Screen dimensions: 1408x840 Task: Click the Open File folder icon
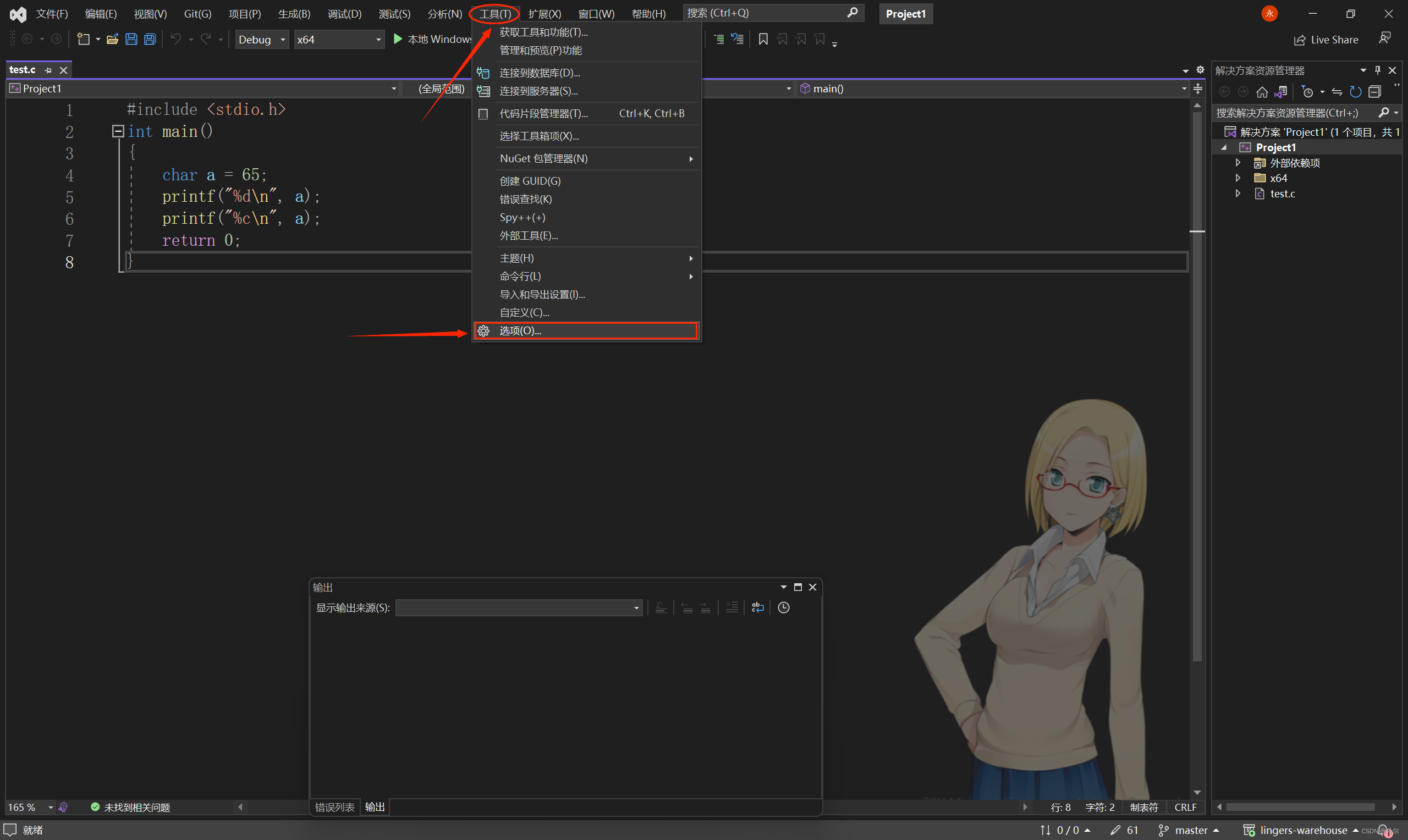click(113, 39)
